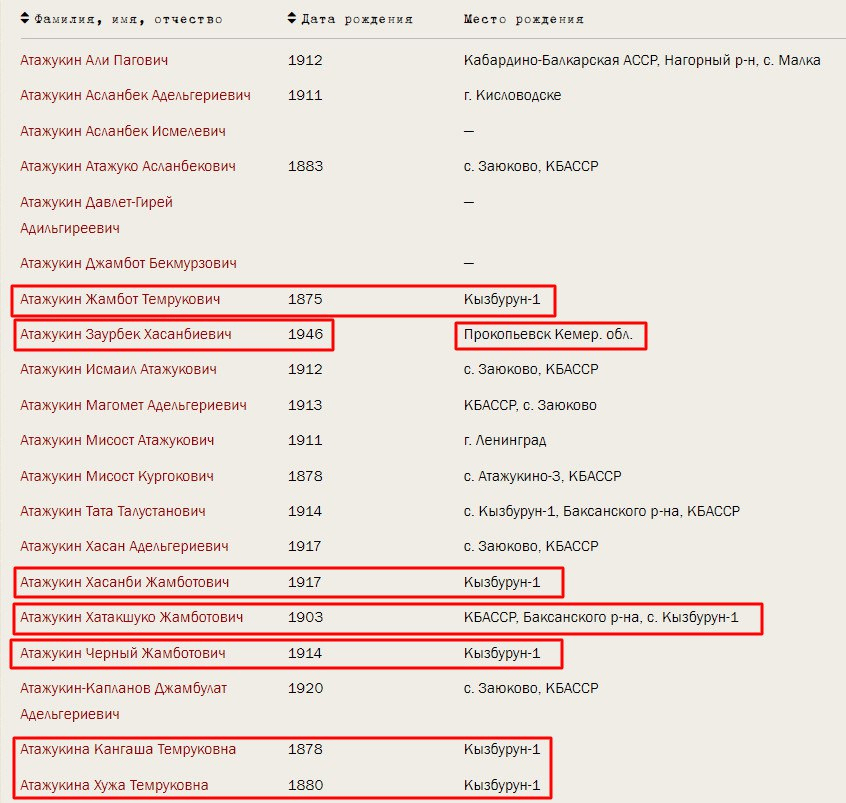Open Атажукин Али Пагович record
Viewport: 846px width, 803px height.
94,60
